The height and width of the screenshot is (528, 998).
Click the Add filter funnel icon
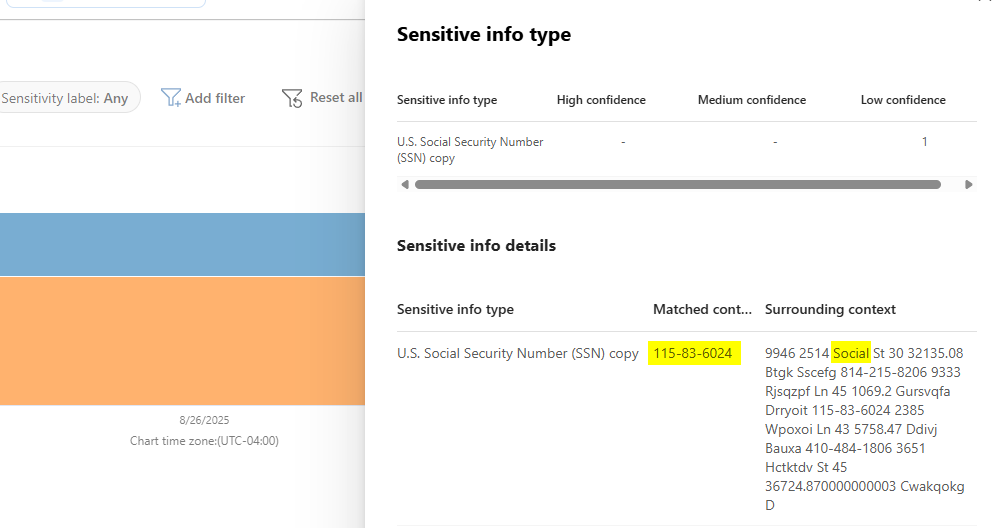click(x=171, y=97)
